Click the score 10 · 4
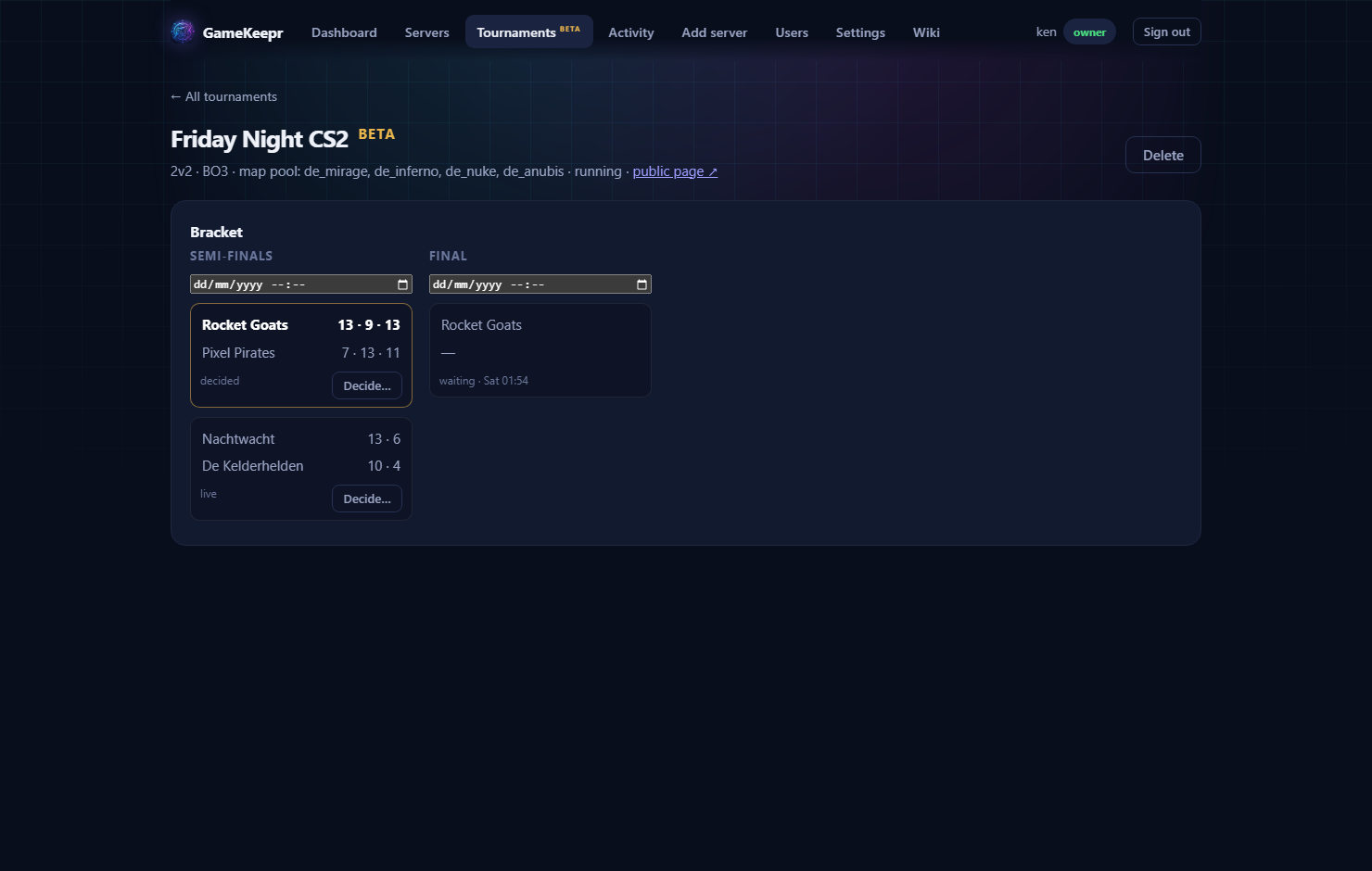The height and width of the screenshot is (871, 1372). point(384,466)
